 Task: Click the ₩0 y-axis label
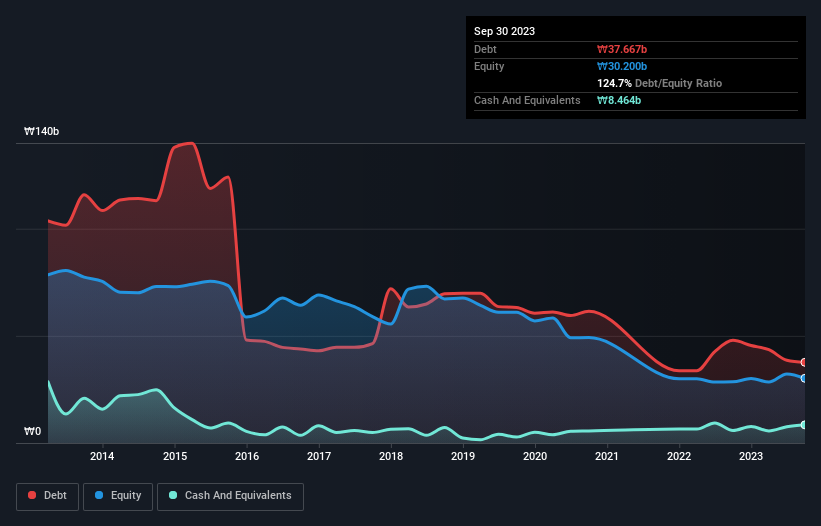coord(32,431)
